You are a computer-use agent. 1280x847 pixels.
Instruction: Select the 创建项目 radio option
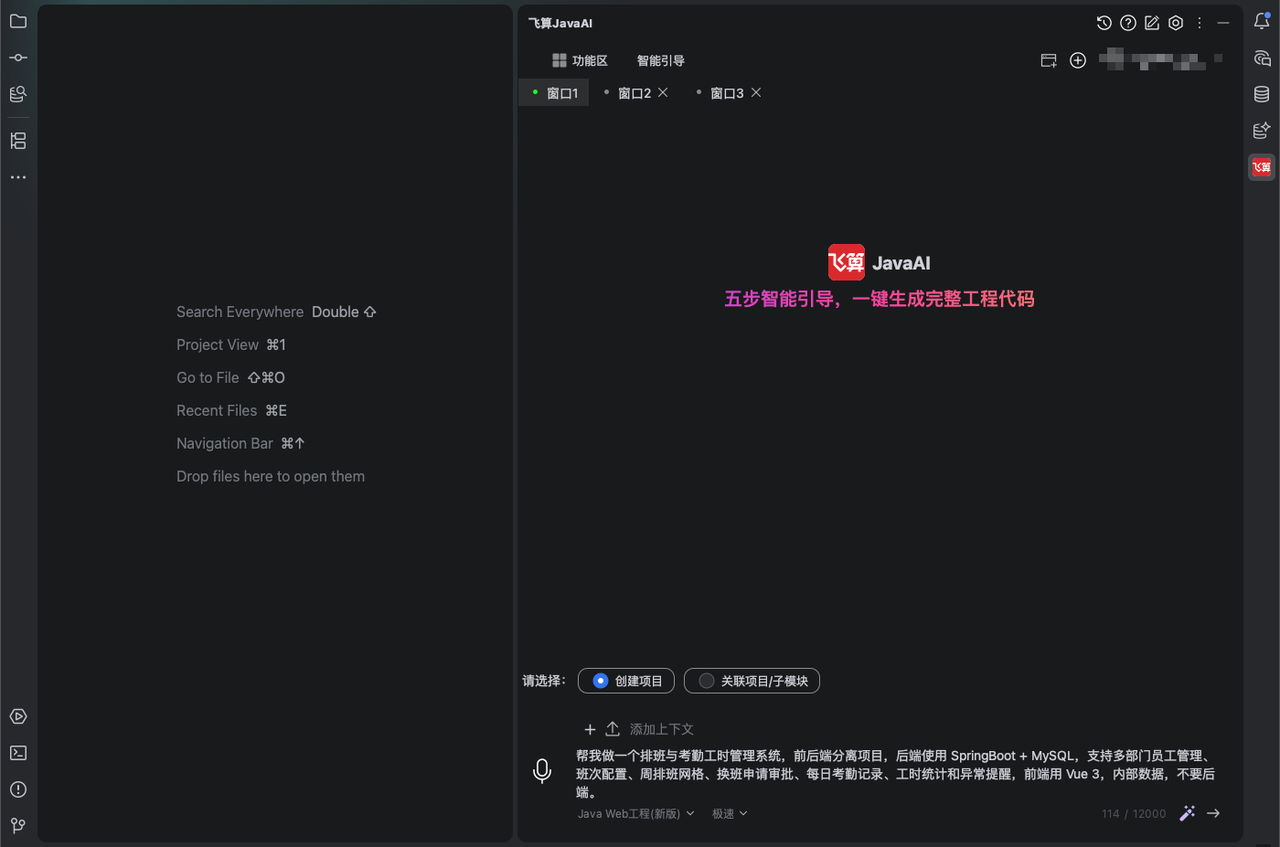pyautogui.click(x=626, y=681)
